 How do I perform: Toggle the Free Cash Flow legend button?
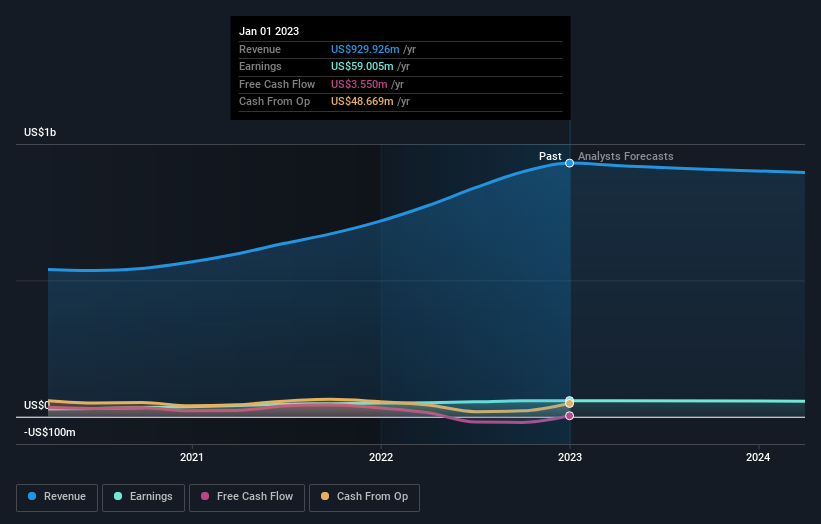pyautogui.click(x=247, y=497)
